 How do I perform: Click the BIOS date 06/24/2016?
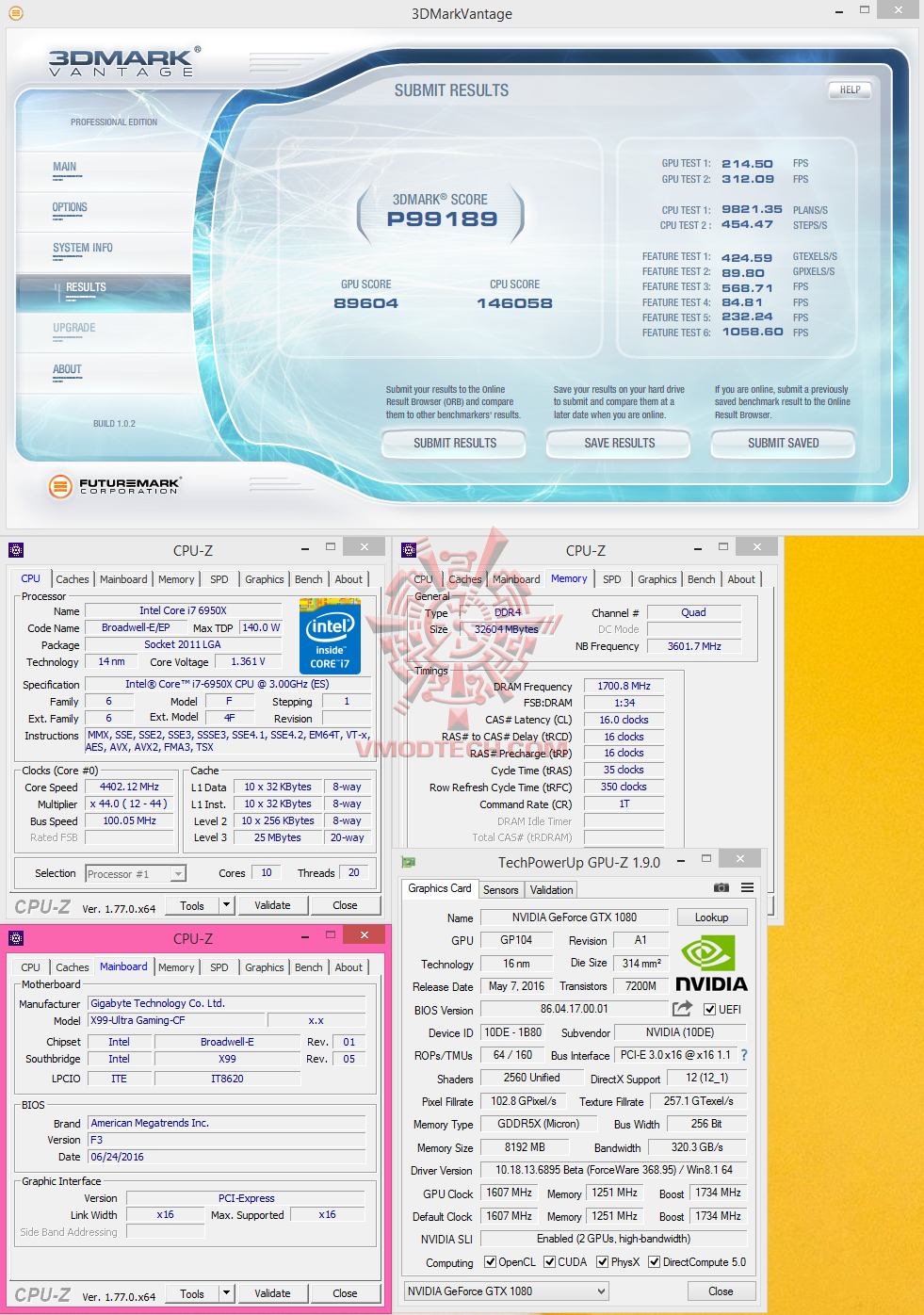click(226, 1157)
